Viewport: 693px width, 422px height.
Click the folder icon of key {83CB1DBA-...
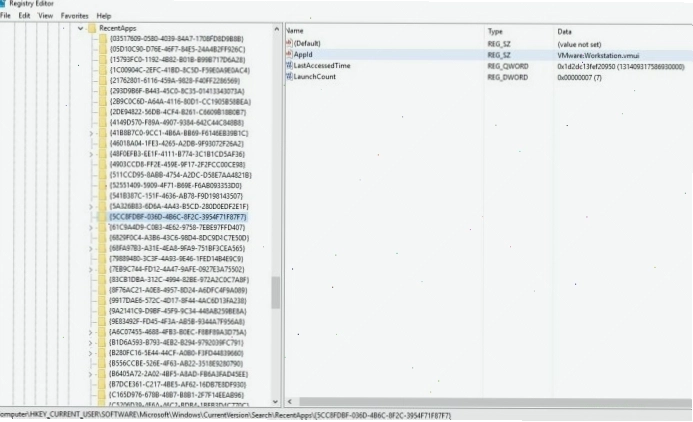tap(103, 280)
